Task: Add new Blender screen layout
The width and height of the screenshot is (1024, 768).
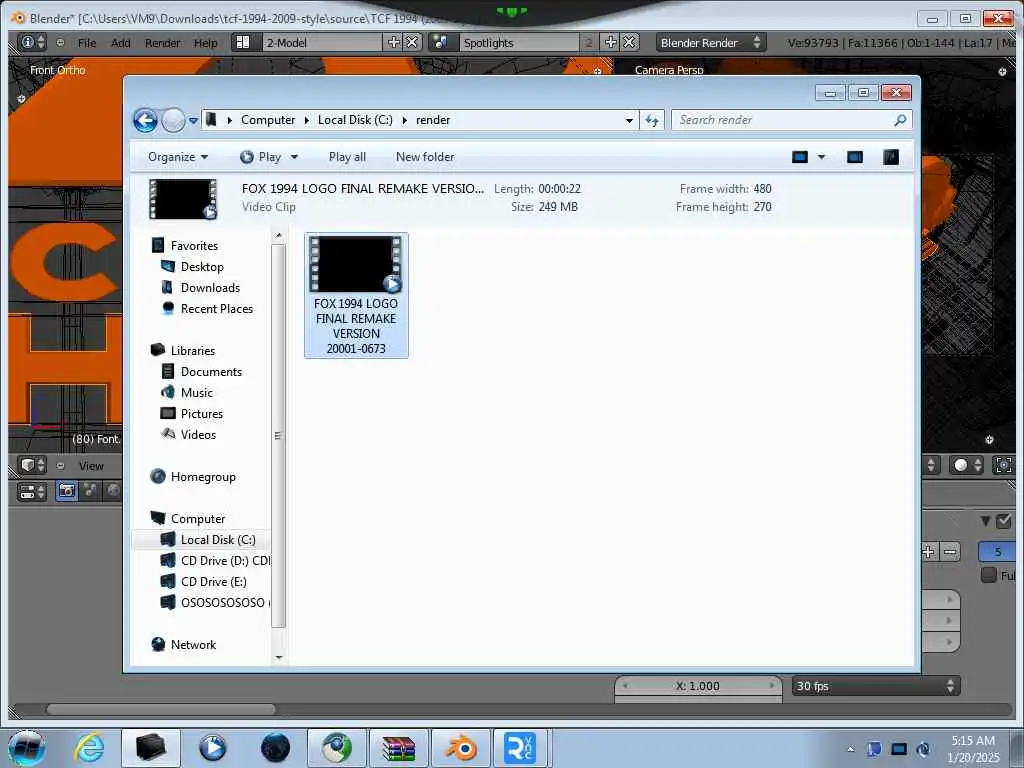Action: point(394,42)
